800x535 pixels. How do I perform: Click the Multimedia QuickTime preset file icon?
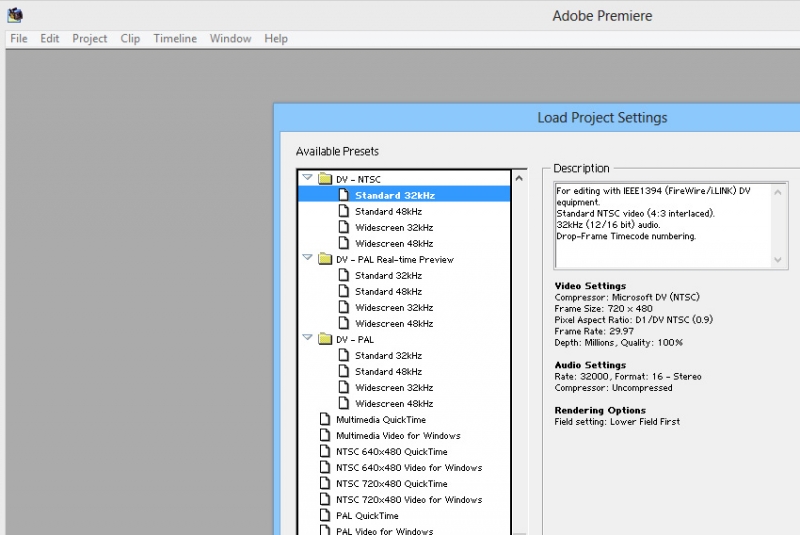tap(324, 420)
